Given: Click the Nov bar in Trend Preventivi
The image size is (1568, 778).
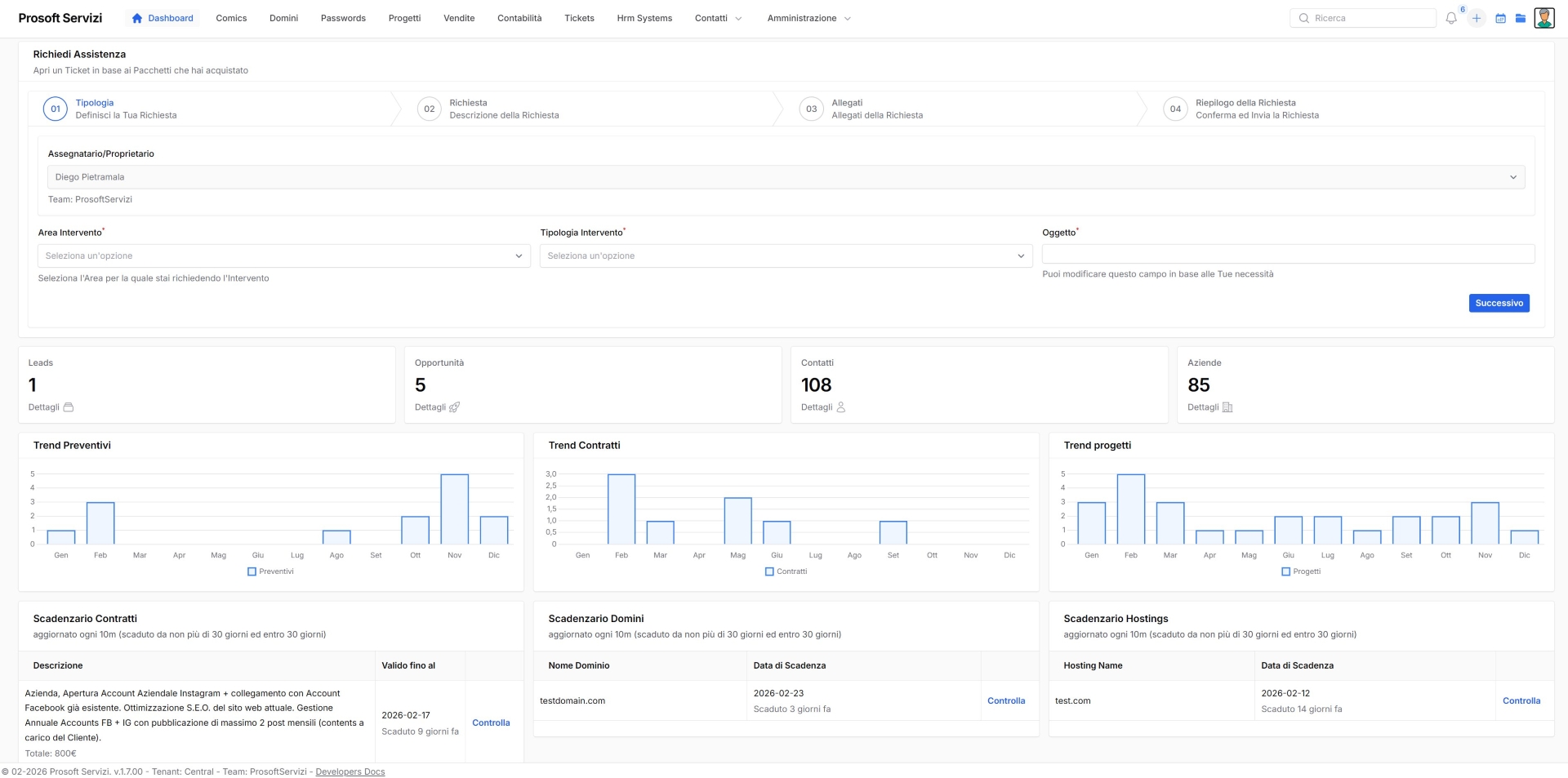Looking at the screenshot, I should coord(455,509).
